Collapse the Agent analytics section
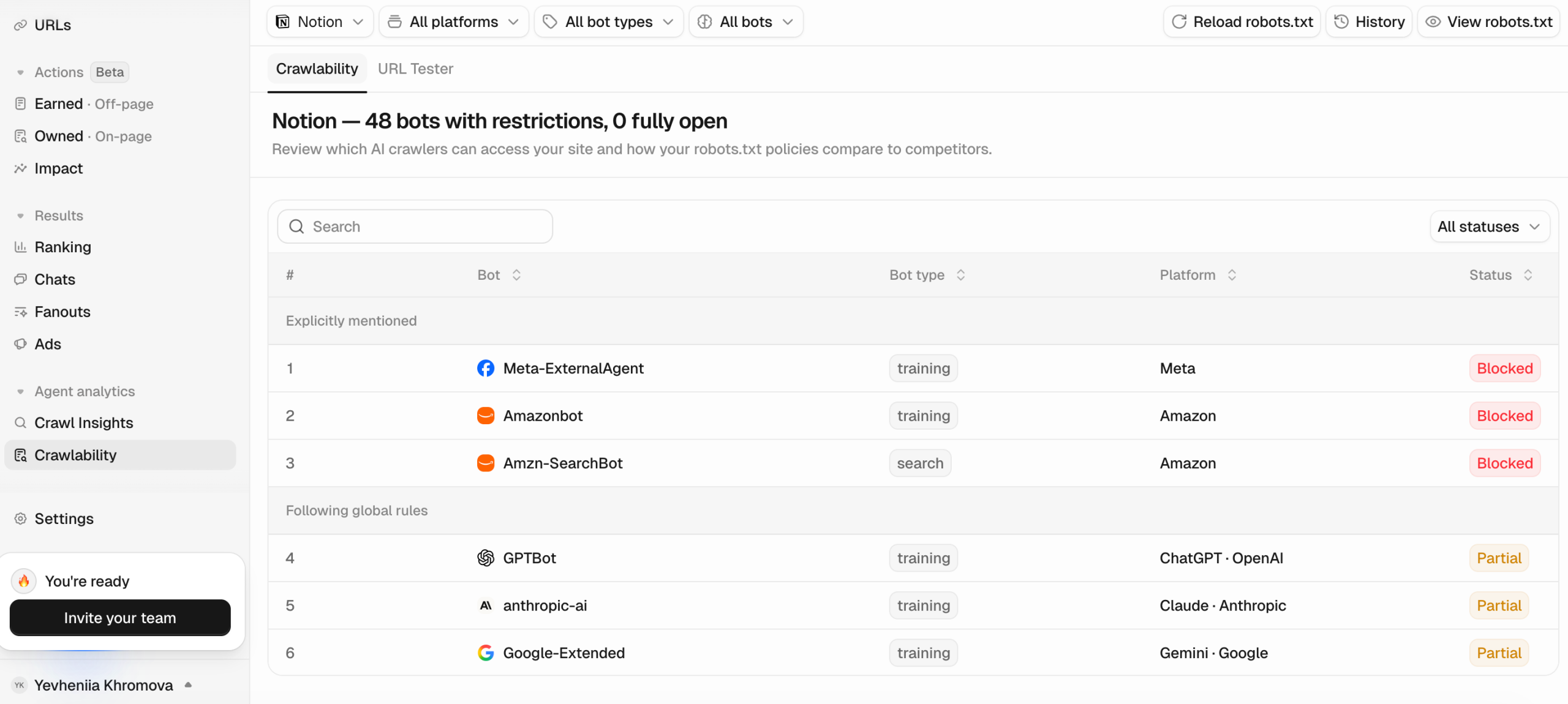 coord(20,391)
